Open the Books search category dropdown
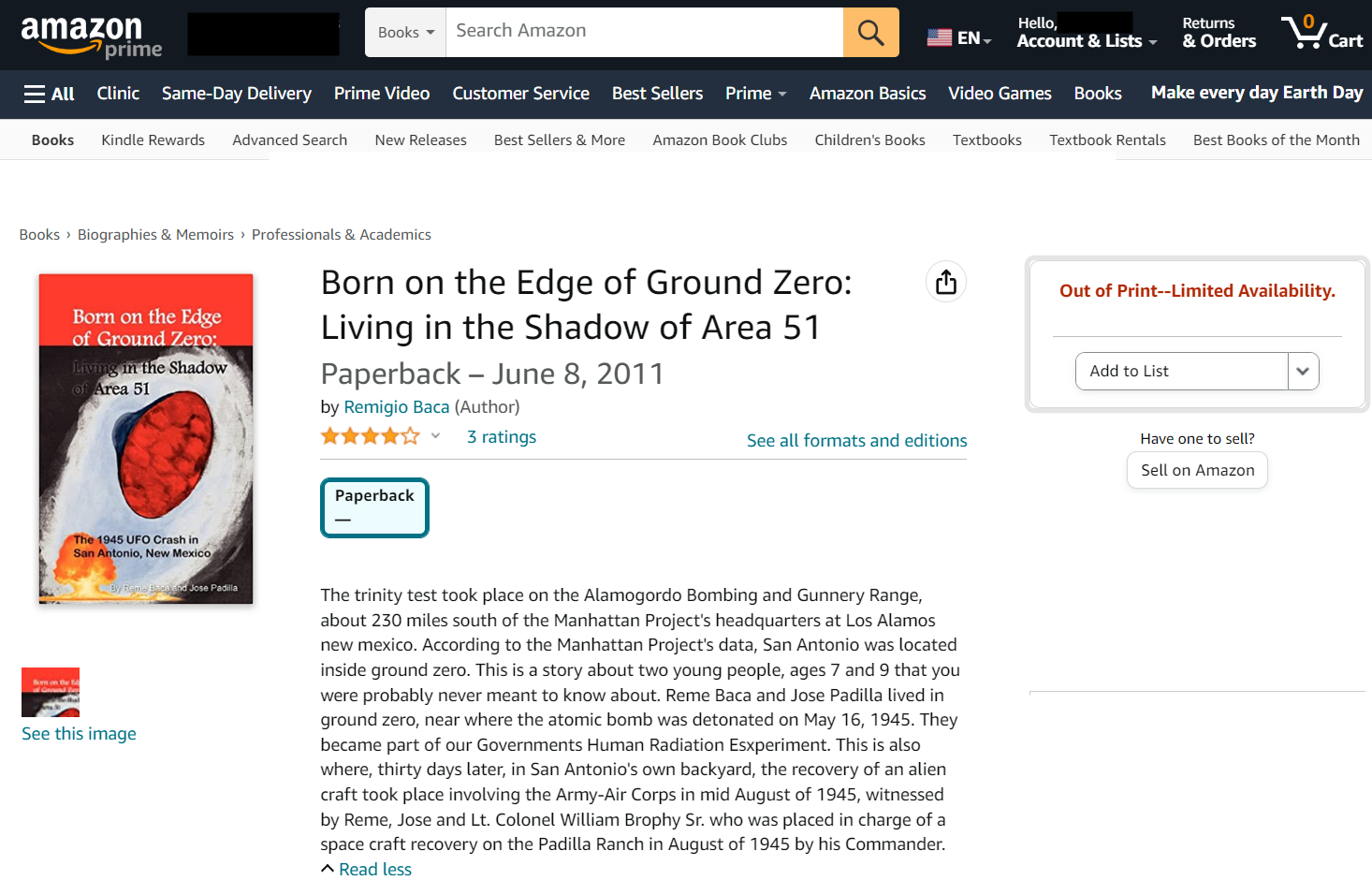This screenshot has width=1372, height=895. click(405, 33)
